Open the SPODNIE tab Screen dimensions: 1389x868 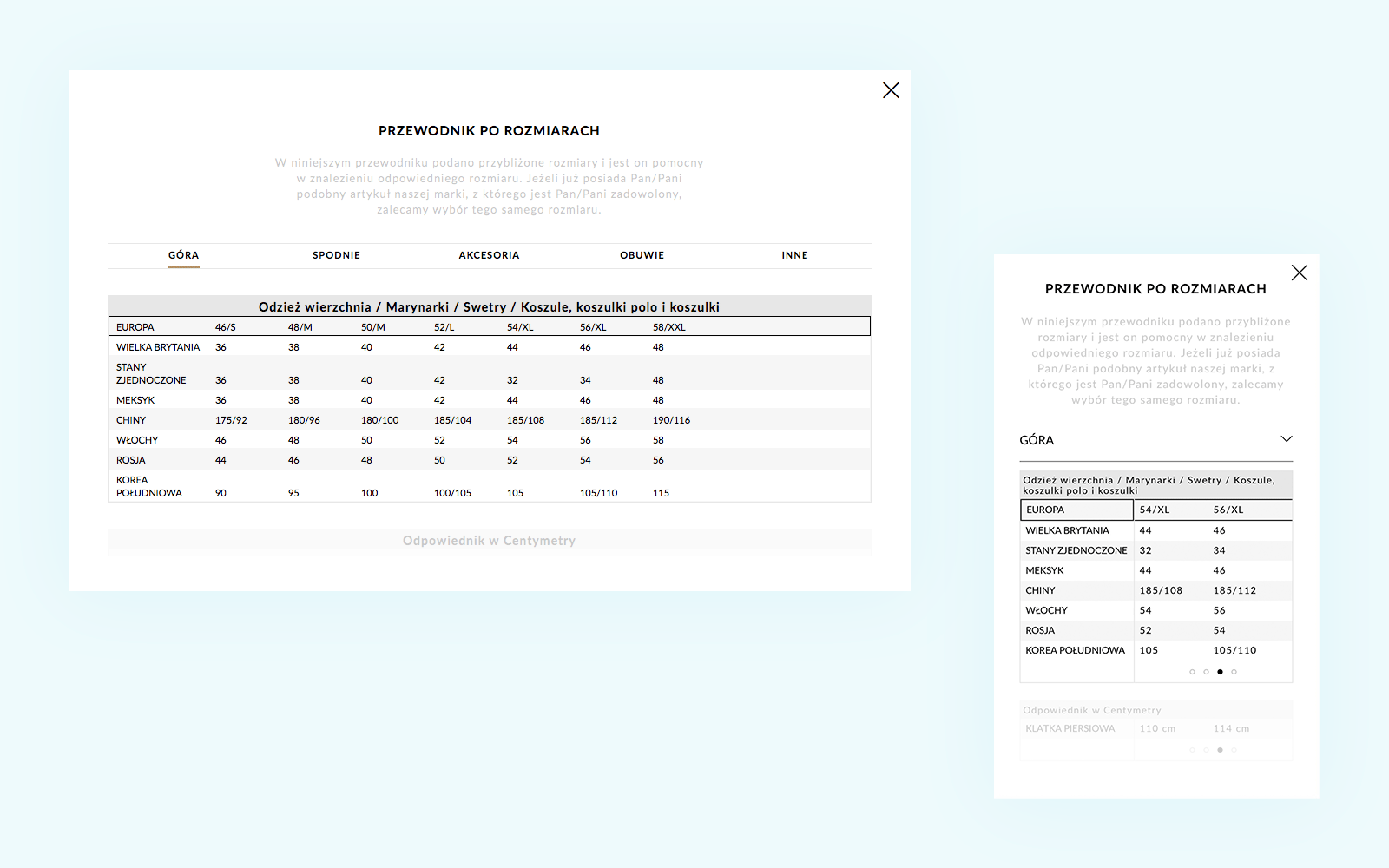(337, 255)
